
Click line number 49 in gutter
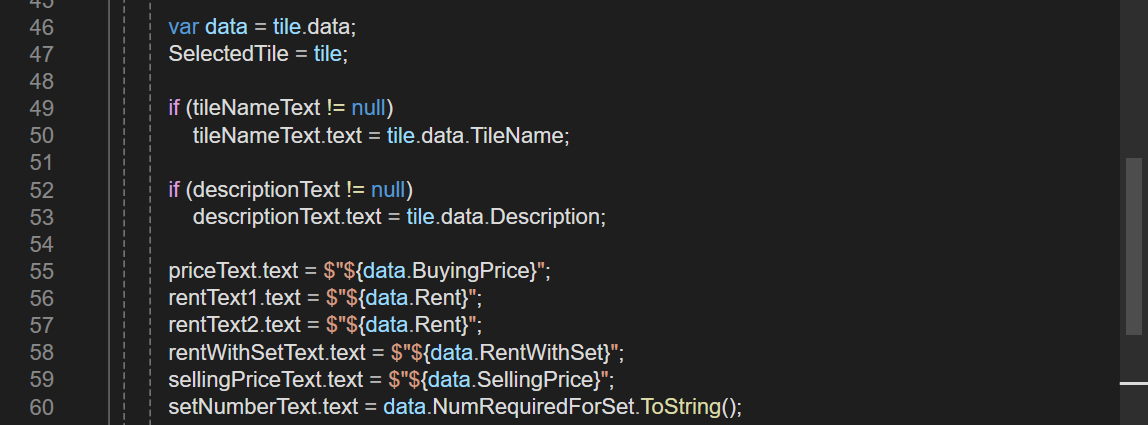[42, 108]
